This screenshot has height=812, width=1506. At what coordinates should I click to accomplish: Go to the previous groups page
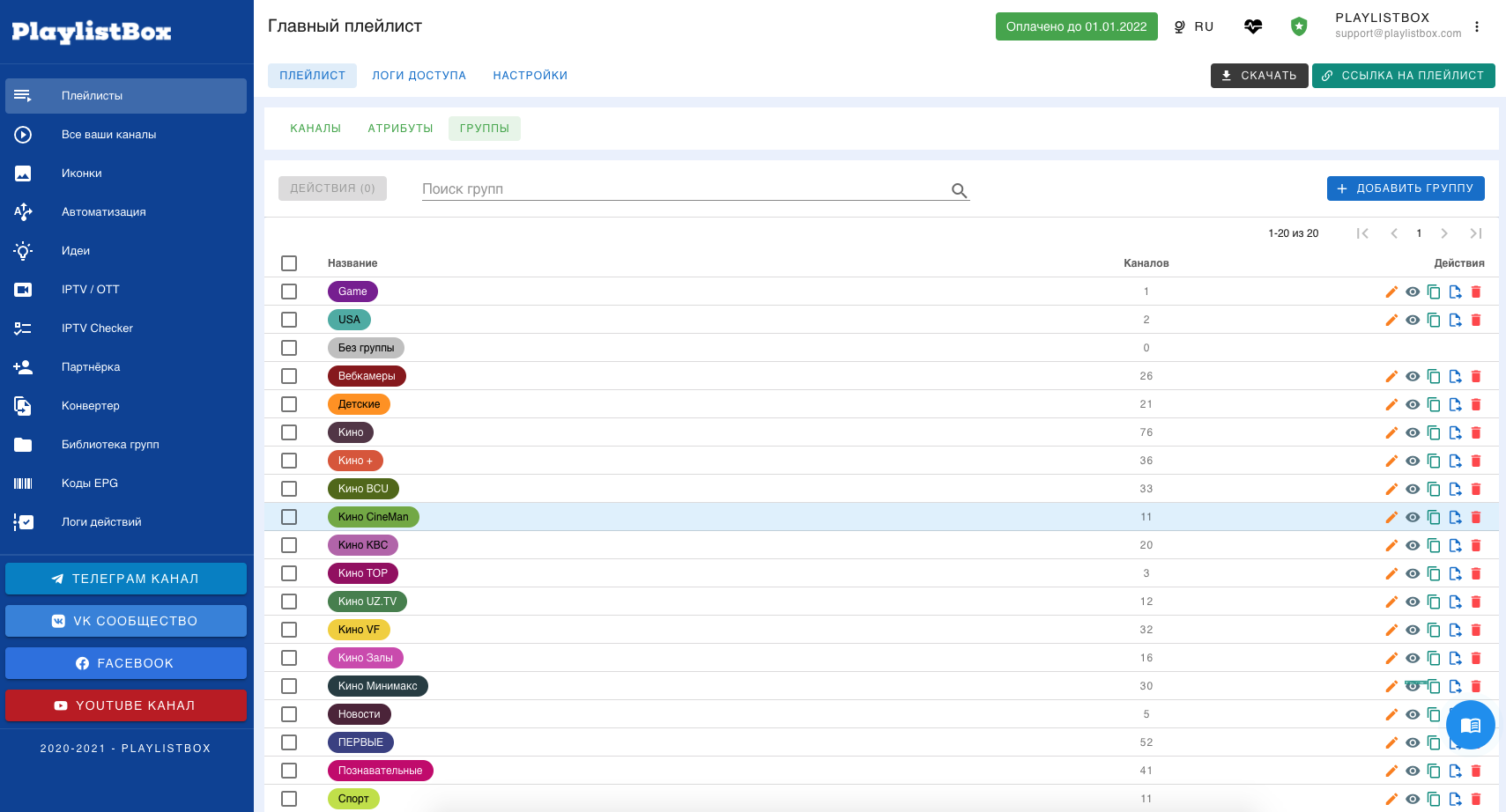click(x=1394, y=233)
